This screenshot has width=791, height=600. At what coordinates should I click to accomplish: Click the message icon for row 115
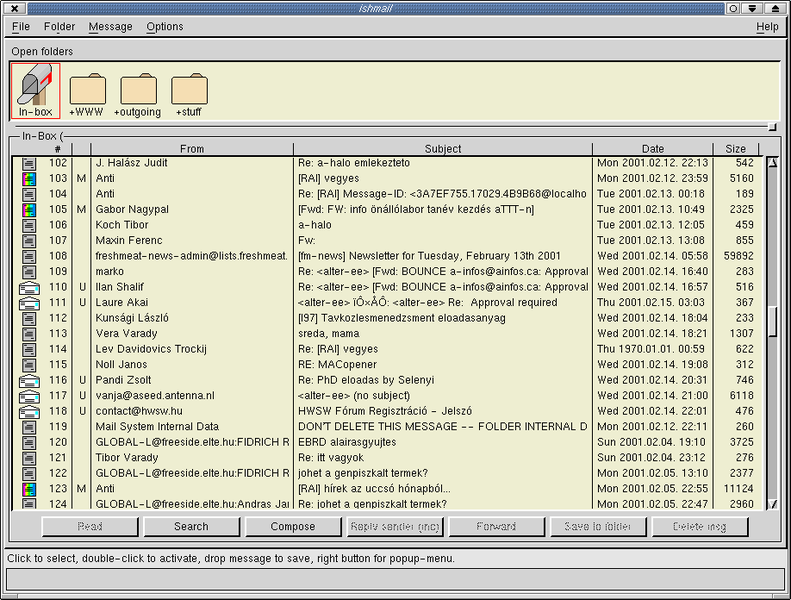(29, 365)
